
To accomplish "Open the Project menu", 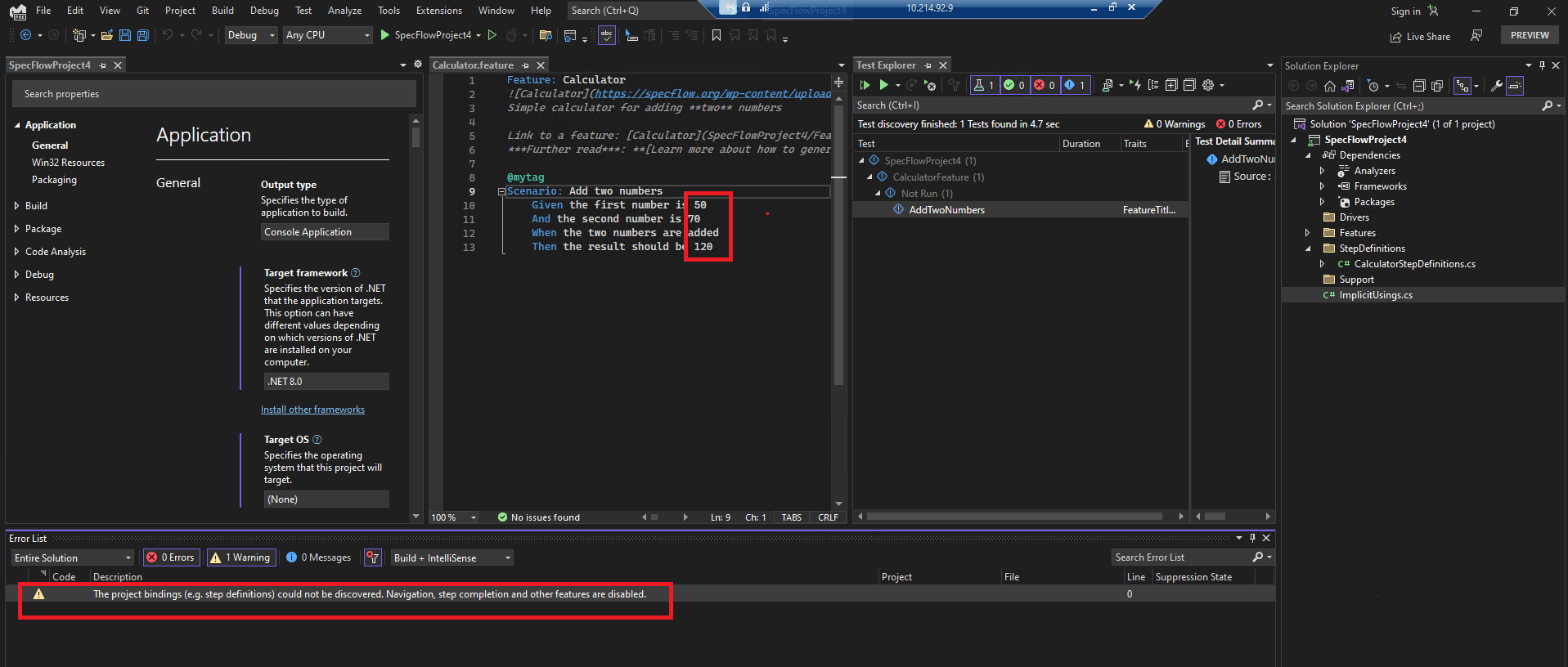I will (180, 11).
